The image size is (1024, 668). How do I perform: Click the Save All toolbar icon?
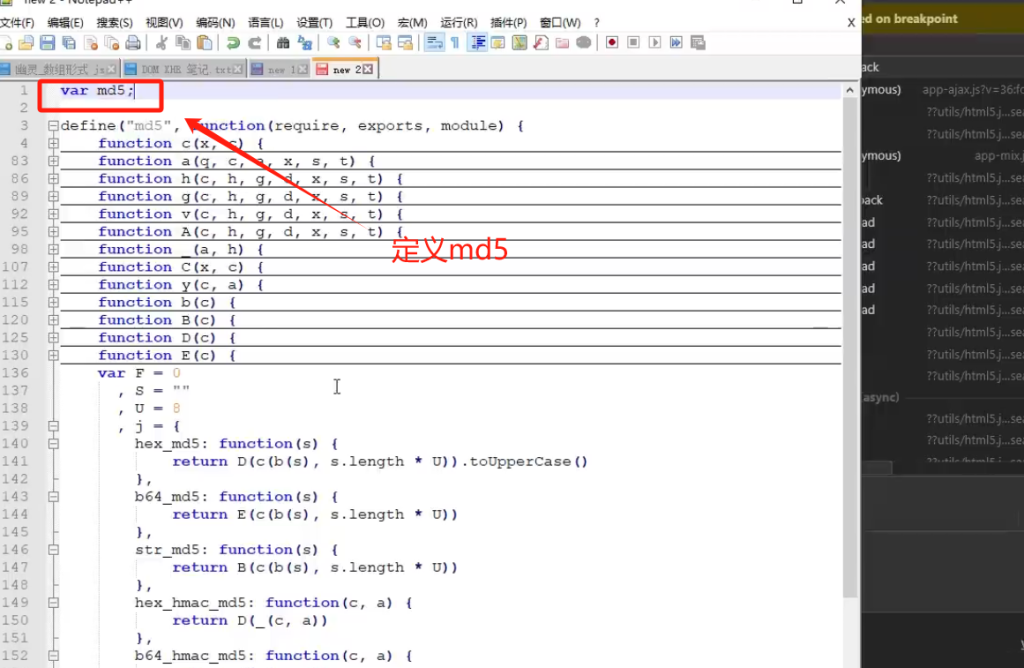(x=69, y=43)
